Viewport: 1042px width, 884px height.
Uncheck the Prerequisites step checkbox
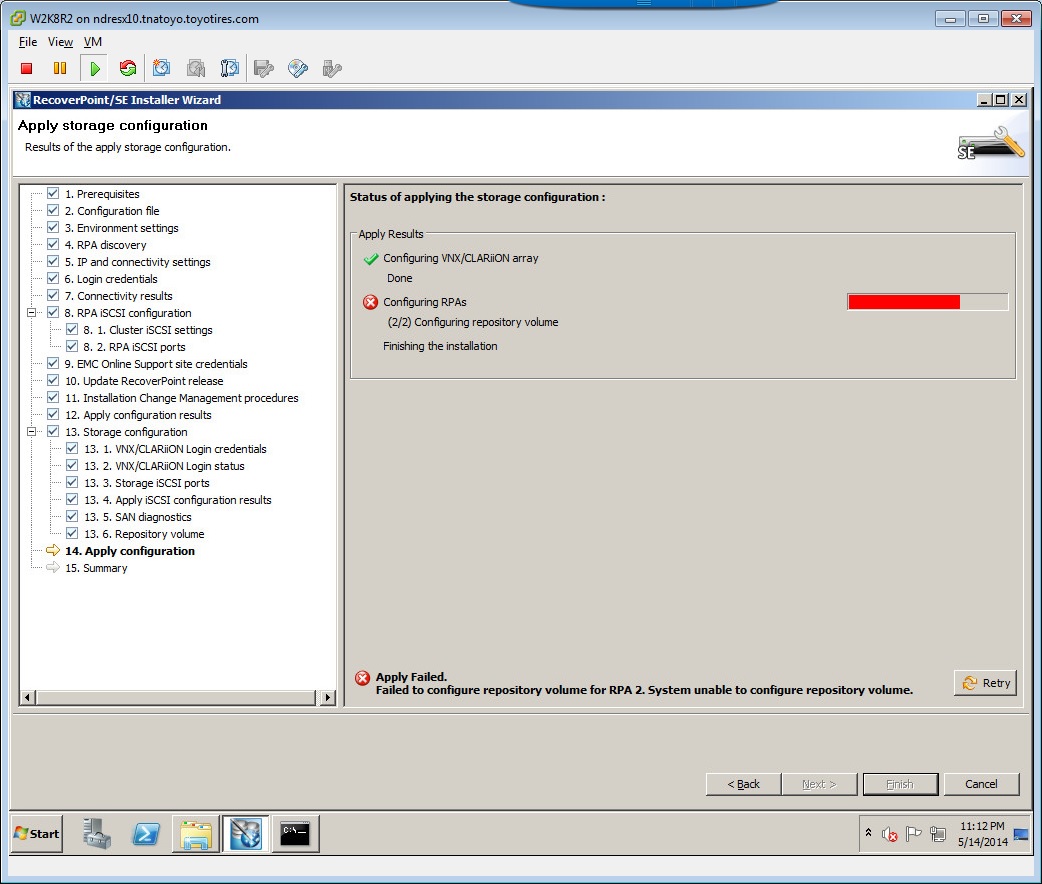click(53, 193)
